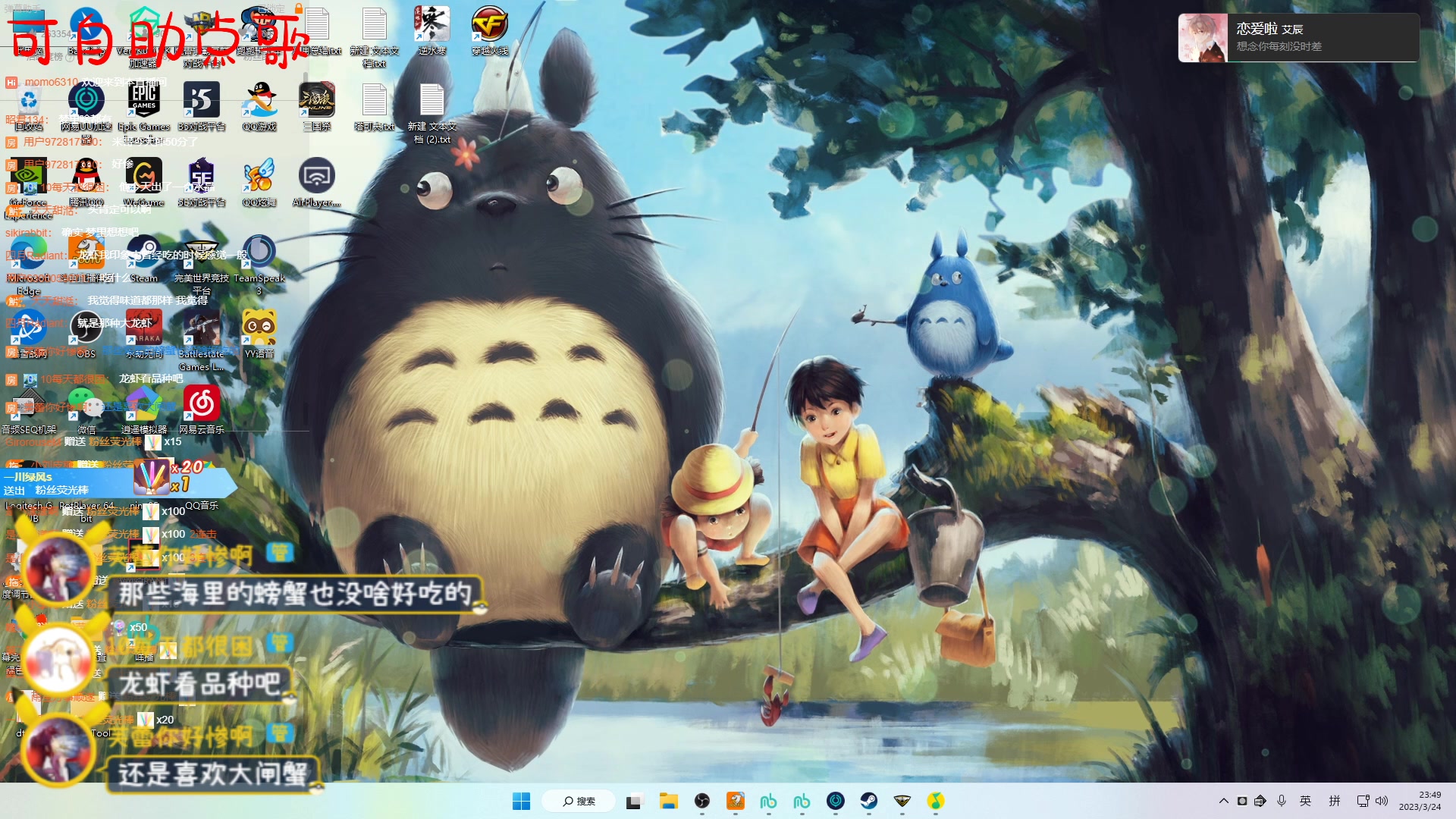Open the Windows Start menu

click(522, 801)
